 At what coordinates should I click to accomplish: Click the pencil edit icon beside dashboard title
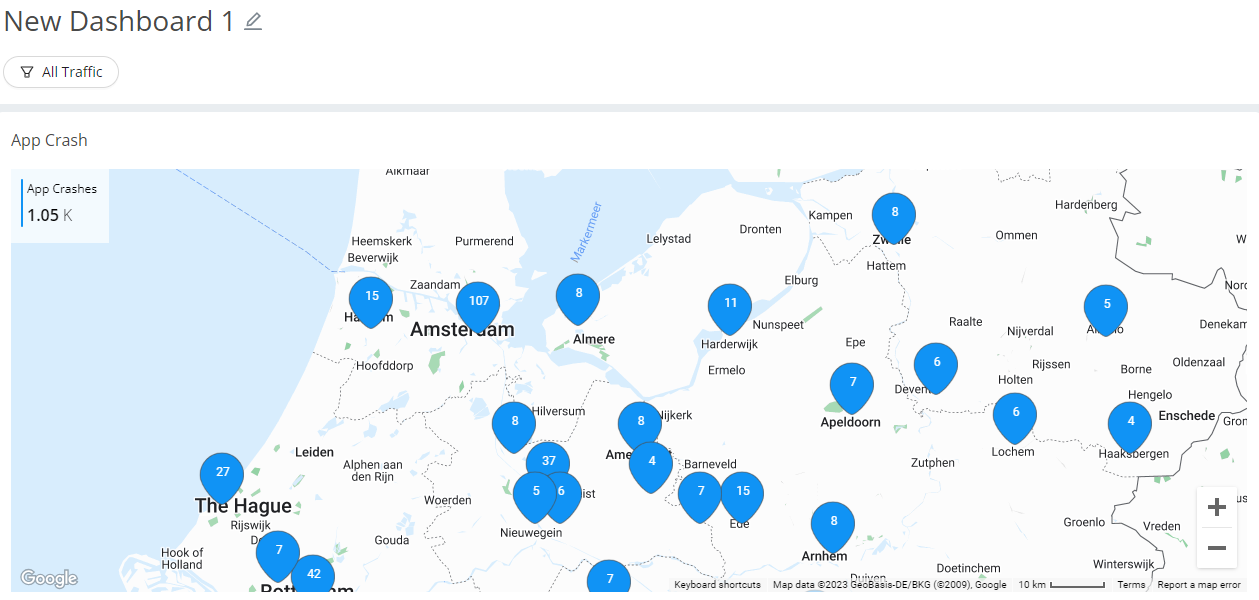click(253, 21)
